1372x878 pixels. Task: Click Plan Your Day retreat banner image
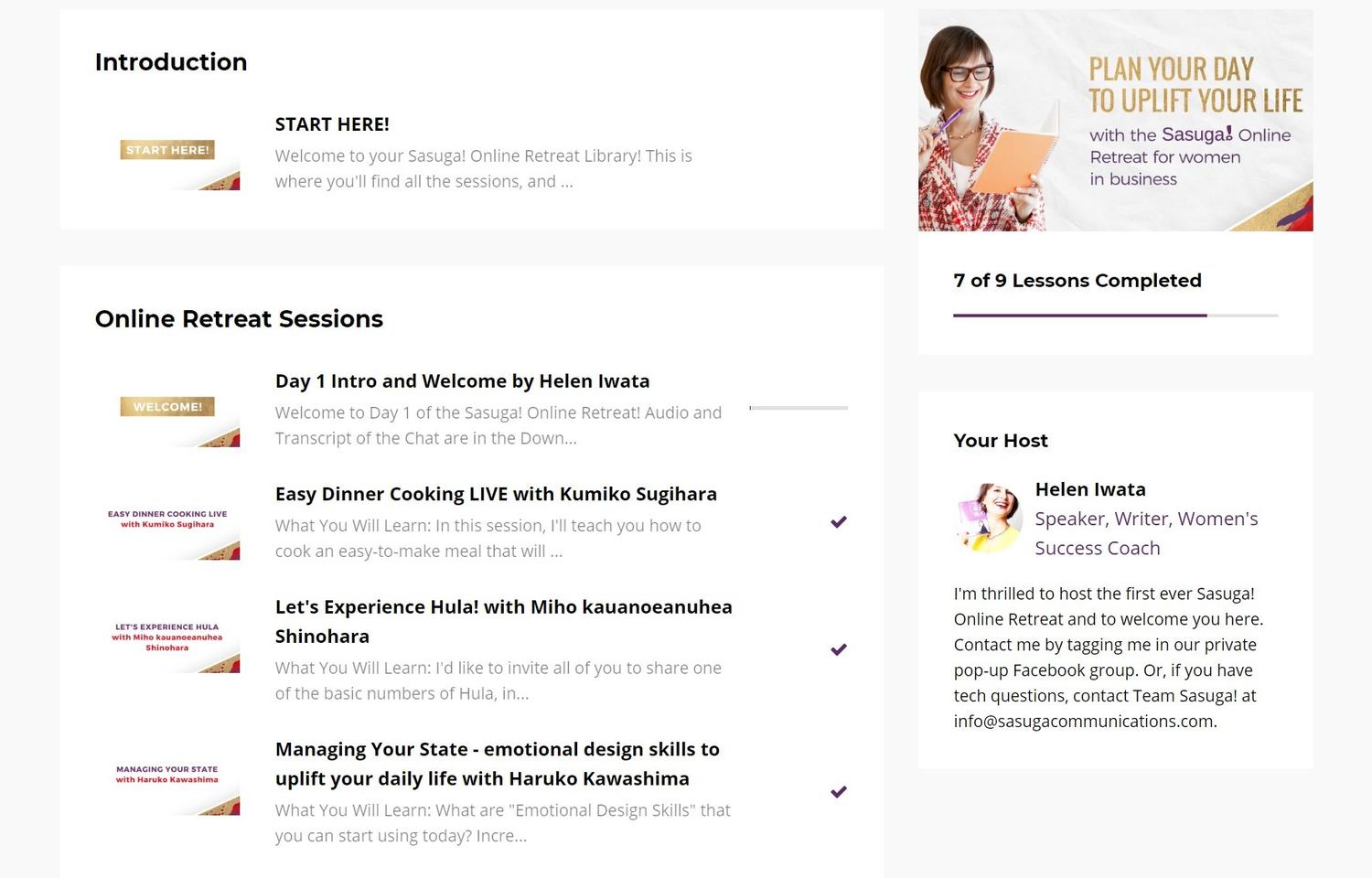[1115, 120]
